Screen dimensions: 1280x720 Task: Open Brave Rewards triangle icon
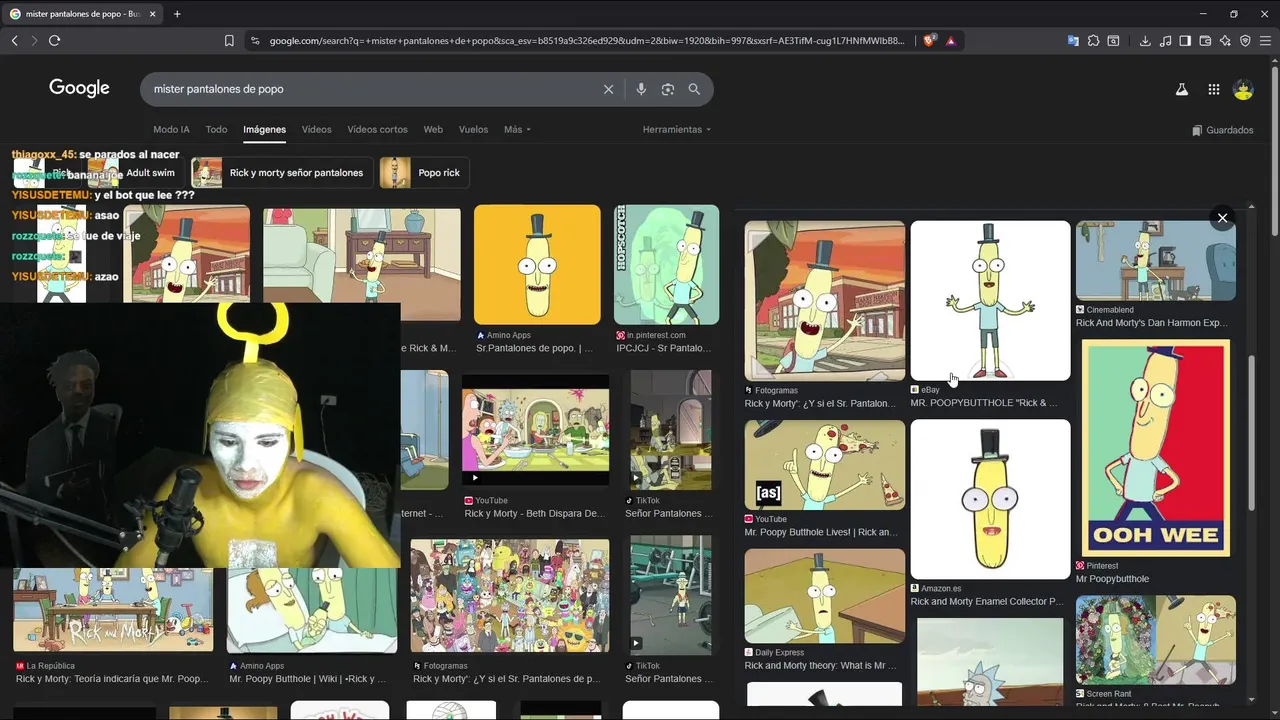point(950,41)
